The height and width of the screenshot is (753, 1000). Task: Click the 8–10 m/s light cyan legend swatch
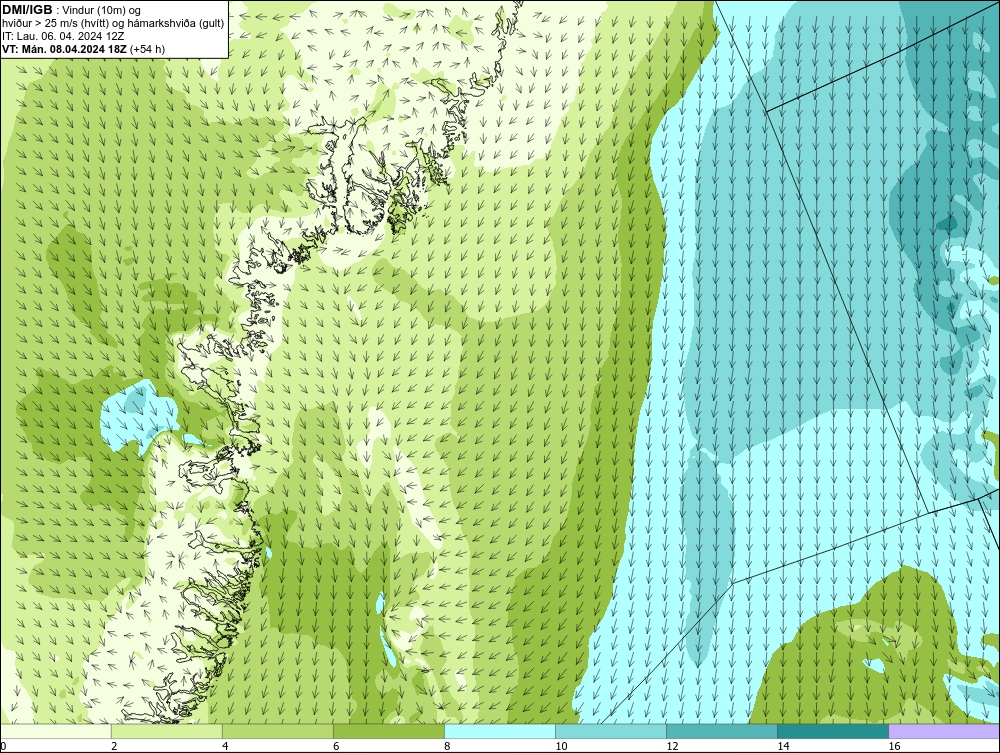tap(499, 731)
